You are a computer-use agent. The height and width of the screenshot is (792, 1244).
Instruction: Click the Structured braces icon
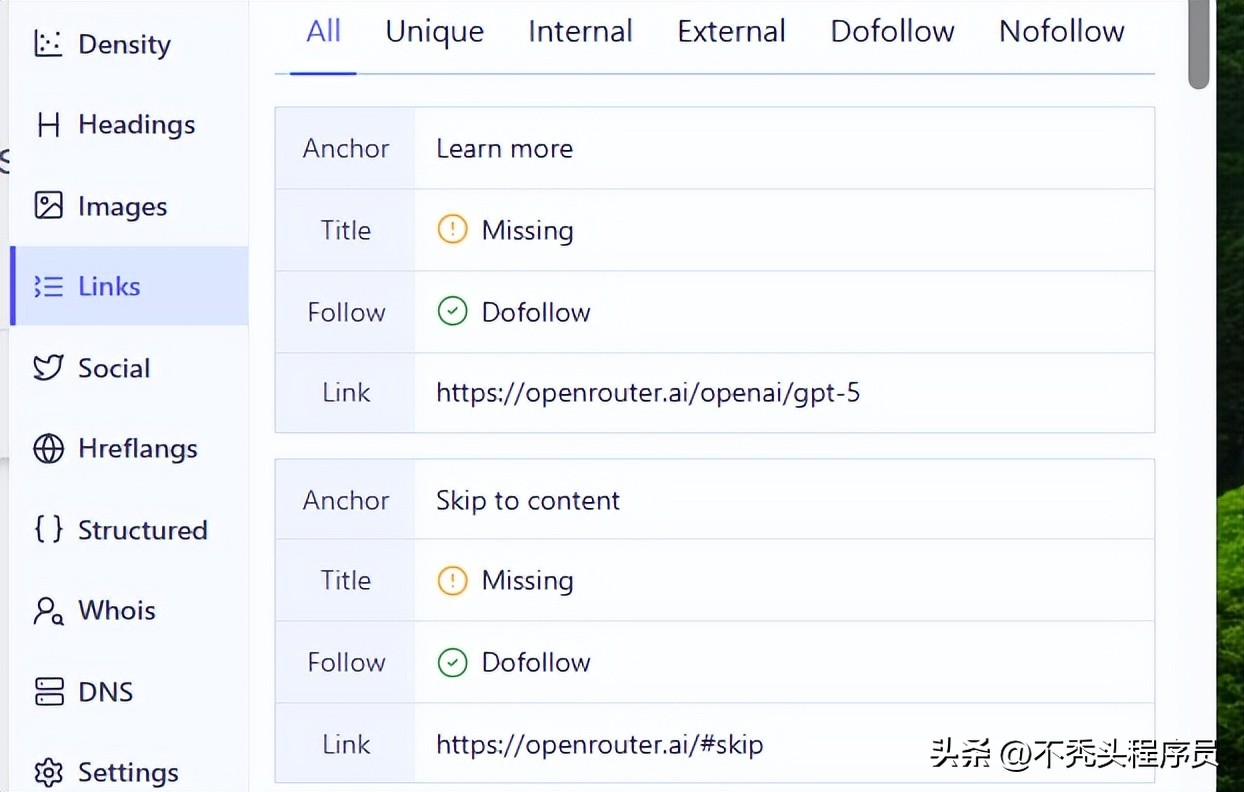pyautogui.click(x=48, y=529)
